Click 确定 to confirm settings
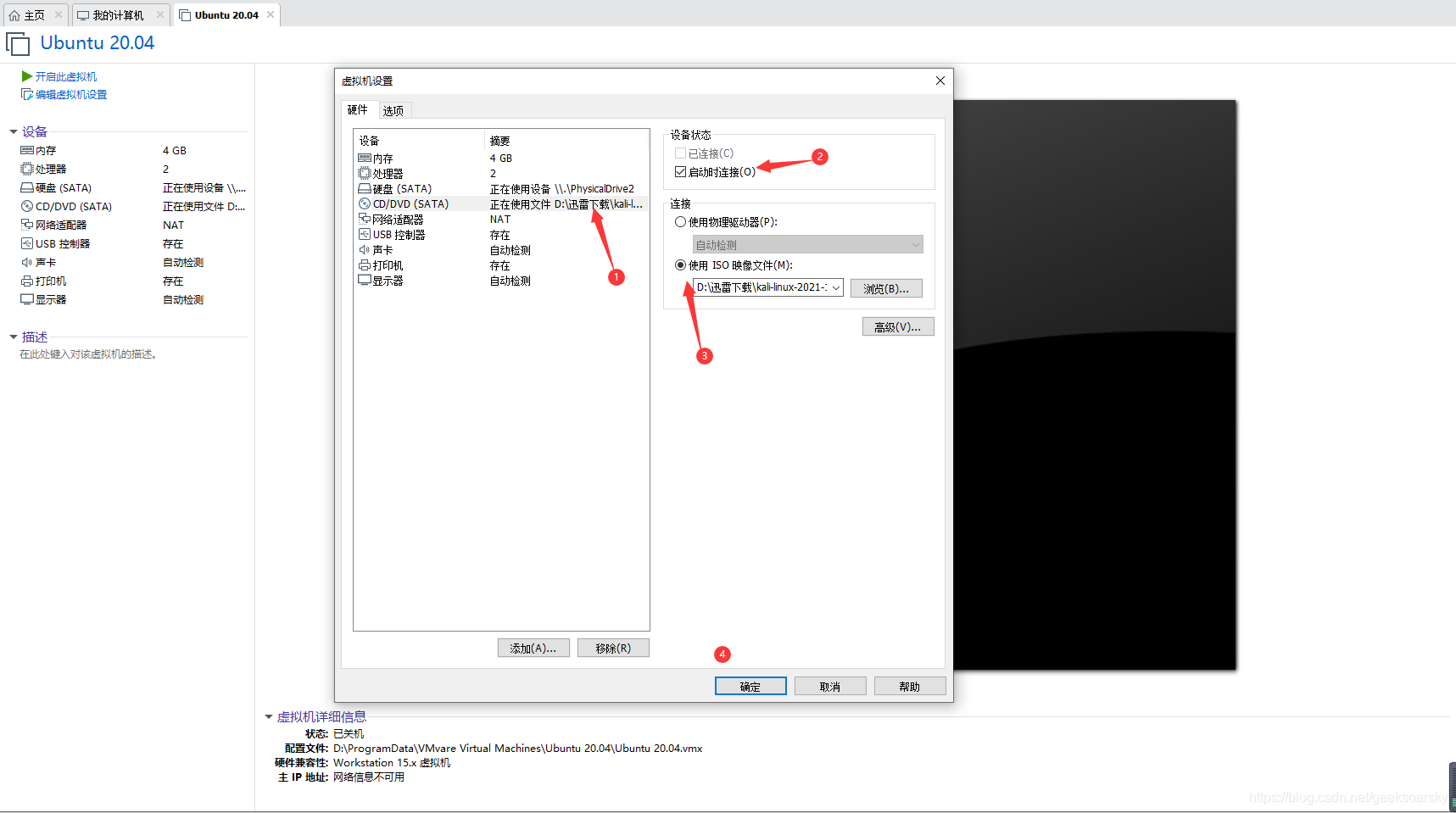Screen dimensions: 1456x813 click(x=750, y=686)
